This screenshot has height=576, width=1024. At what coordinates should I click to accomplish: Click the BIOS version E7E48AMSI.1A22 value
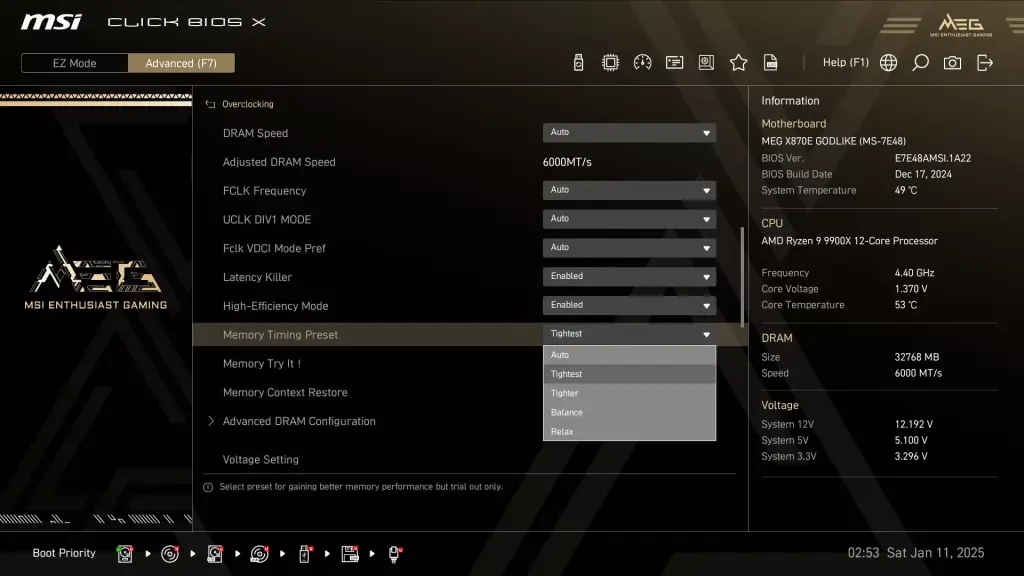(933, 158)
